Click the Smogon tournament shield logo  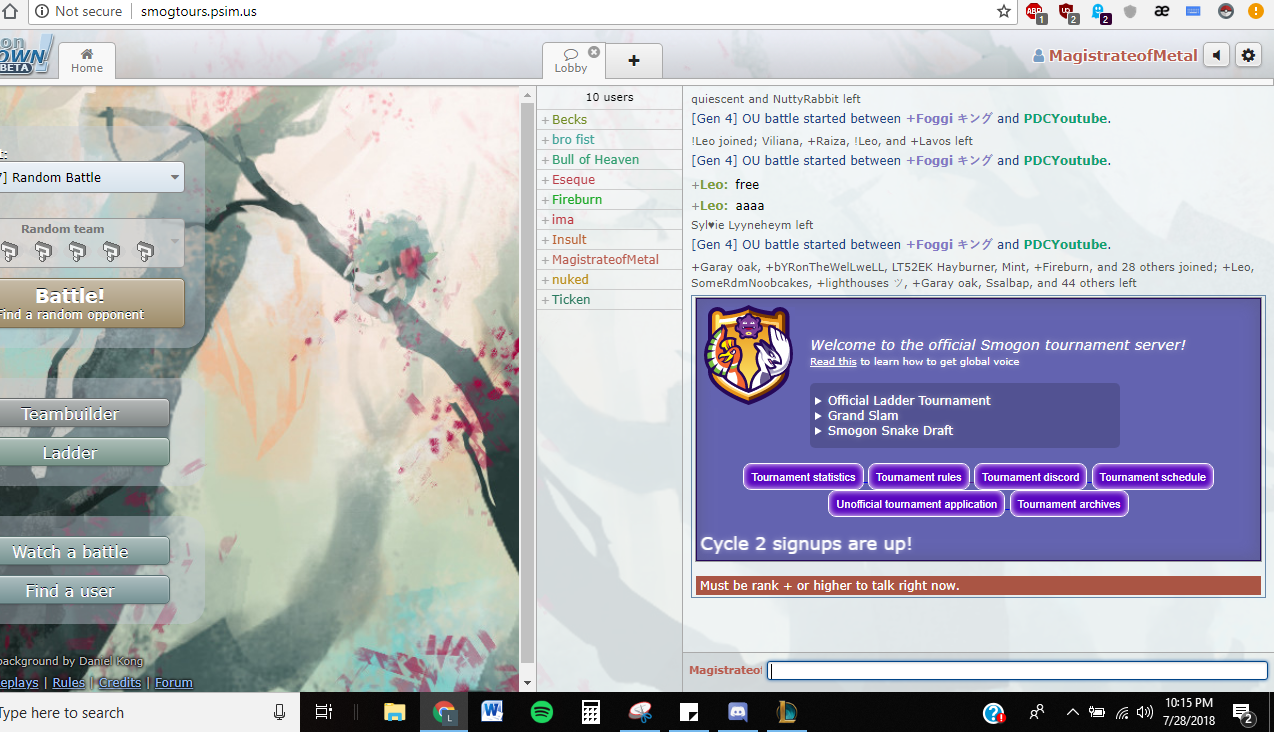pyautogui.click(x=749, y=354)
